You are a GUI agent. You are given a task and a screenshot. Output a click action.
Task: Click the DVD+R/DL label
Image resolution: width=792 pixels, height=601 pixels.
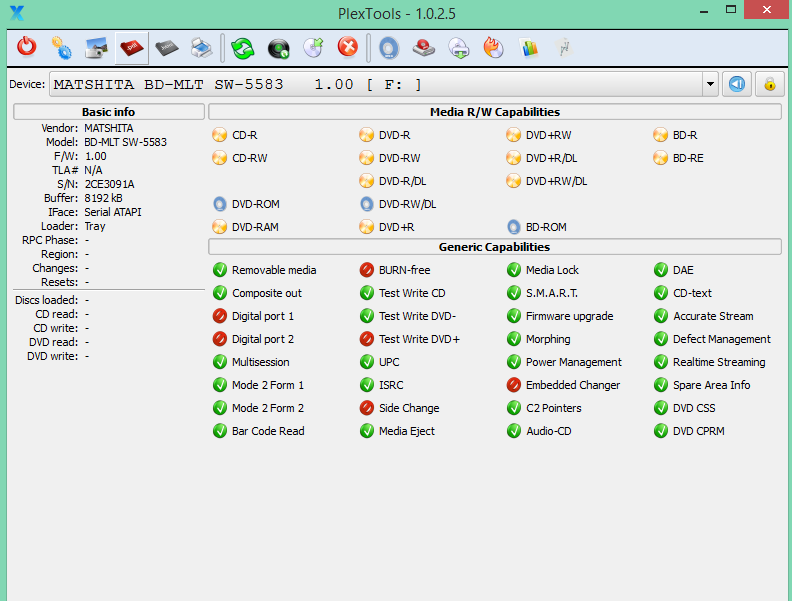(x=552, y=158)
